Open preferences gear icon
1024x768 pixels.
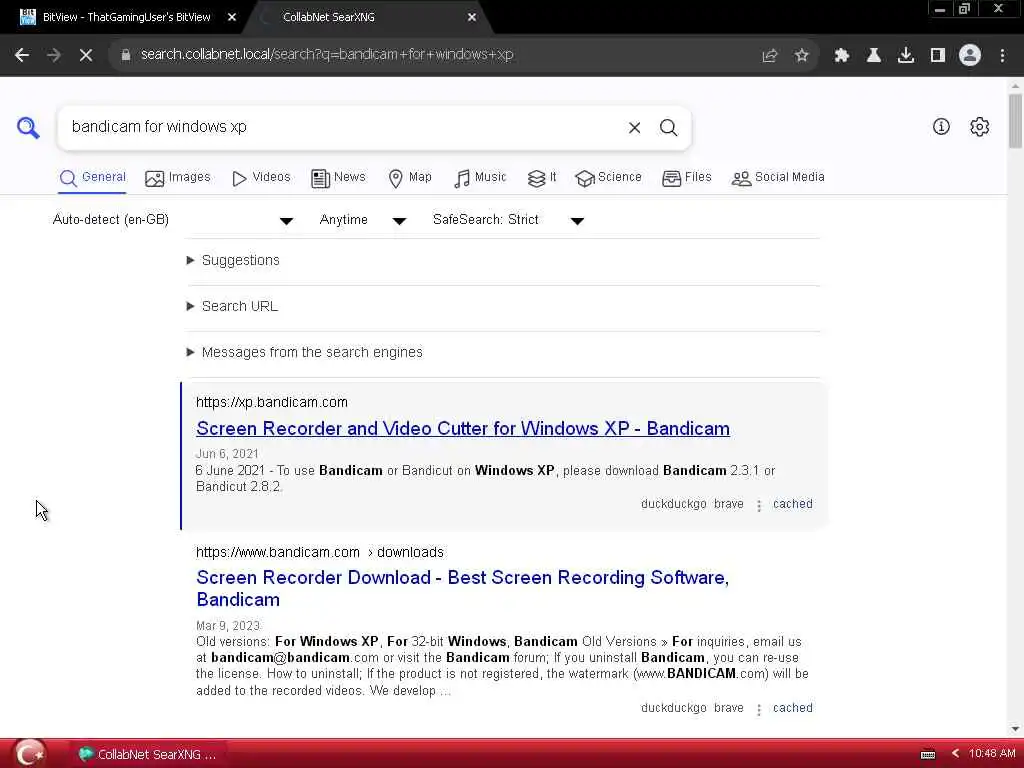tap(980, 127)
